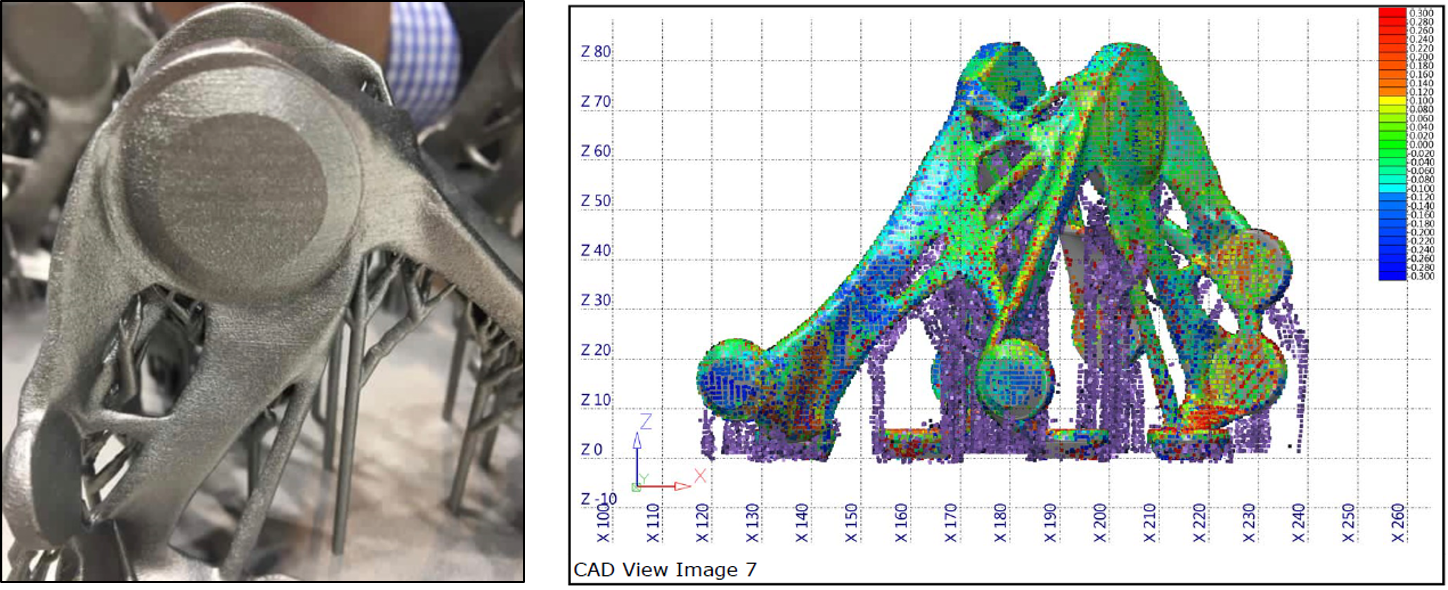Click the 'CAD View Image 7' caption
This screenshot has height=590, width=1448.
coord(665,570)
